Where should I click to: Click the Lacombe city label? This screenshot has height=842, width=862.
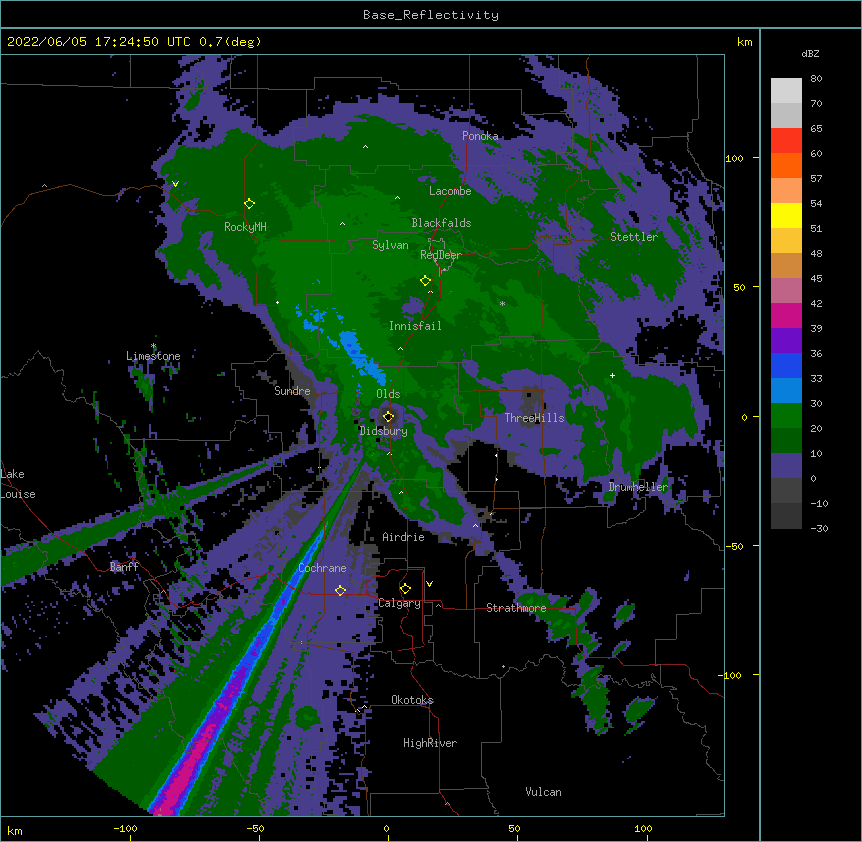[450, 191]
